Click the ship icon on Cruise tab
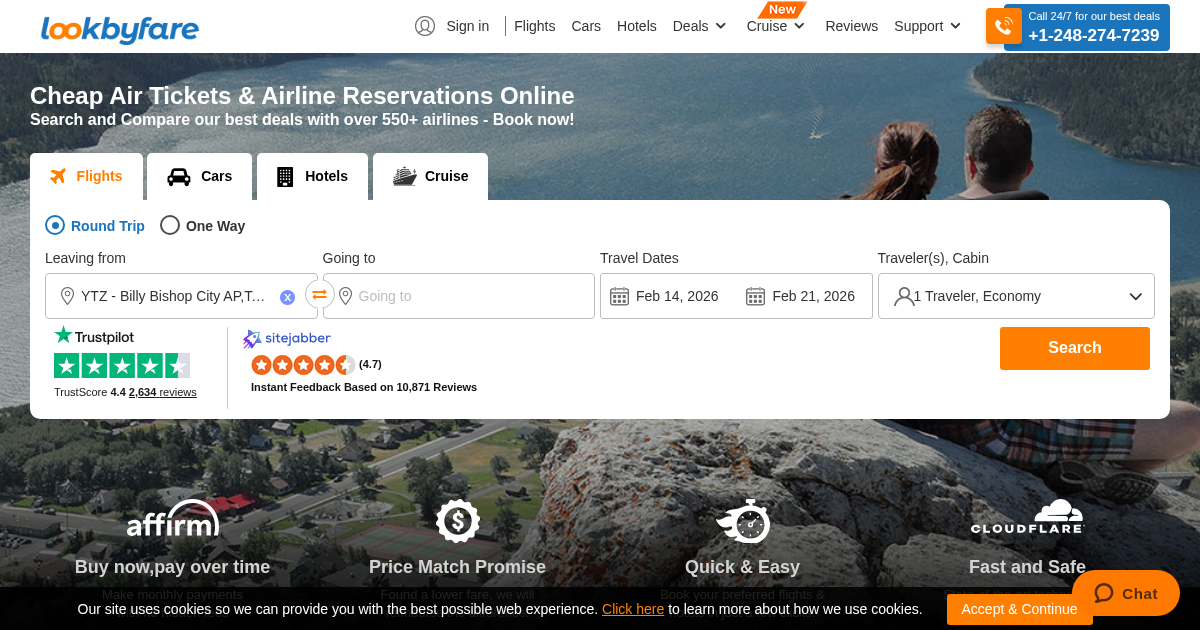 click(404, 176)
